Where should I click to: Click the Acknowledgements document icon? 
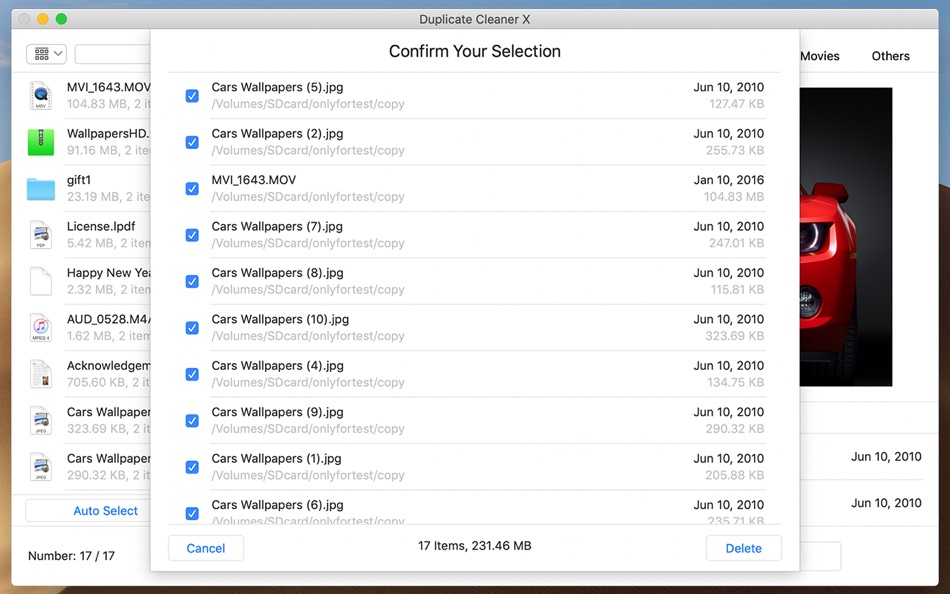[x=41, y=374]
